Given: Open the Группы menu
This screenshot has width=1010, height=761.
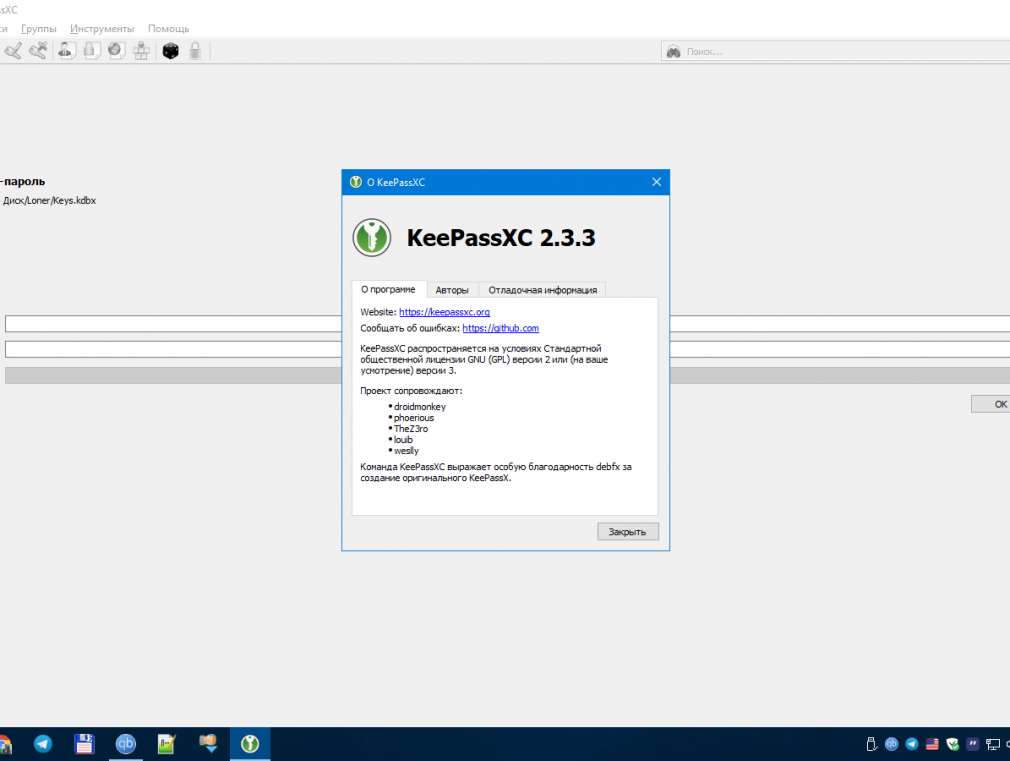Looking at the screenshot, I should click(x=39, y=28).
